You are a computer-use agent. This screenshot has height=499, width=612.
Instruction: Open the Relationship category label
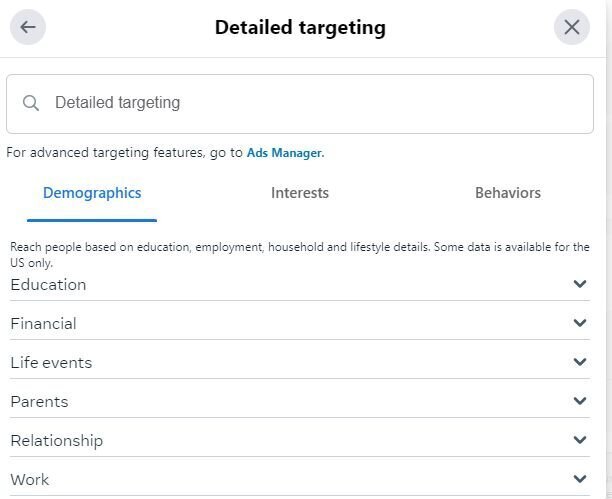tap(57, 441)
